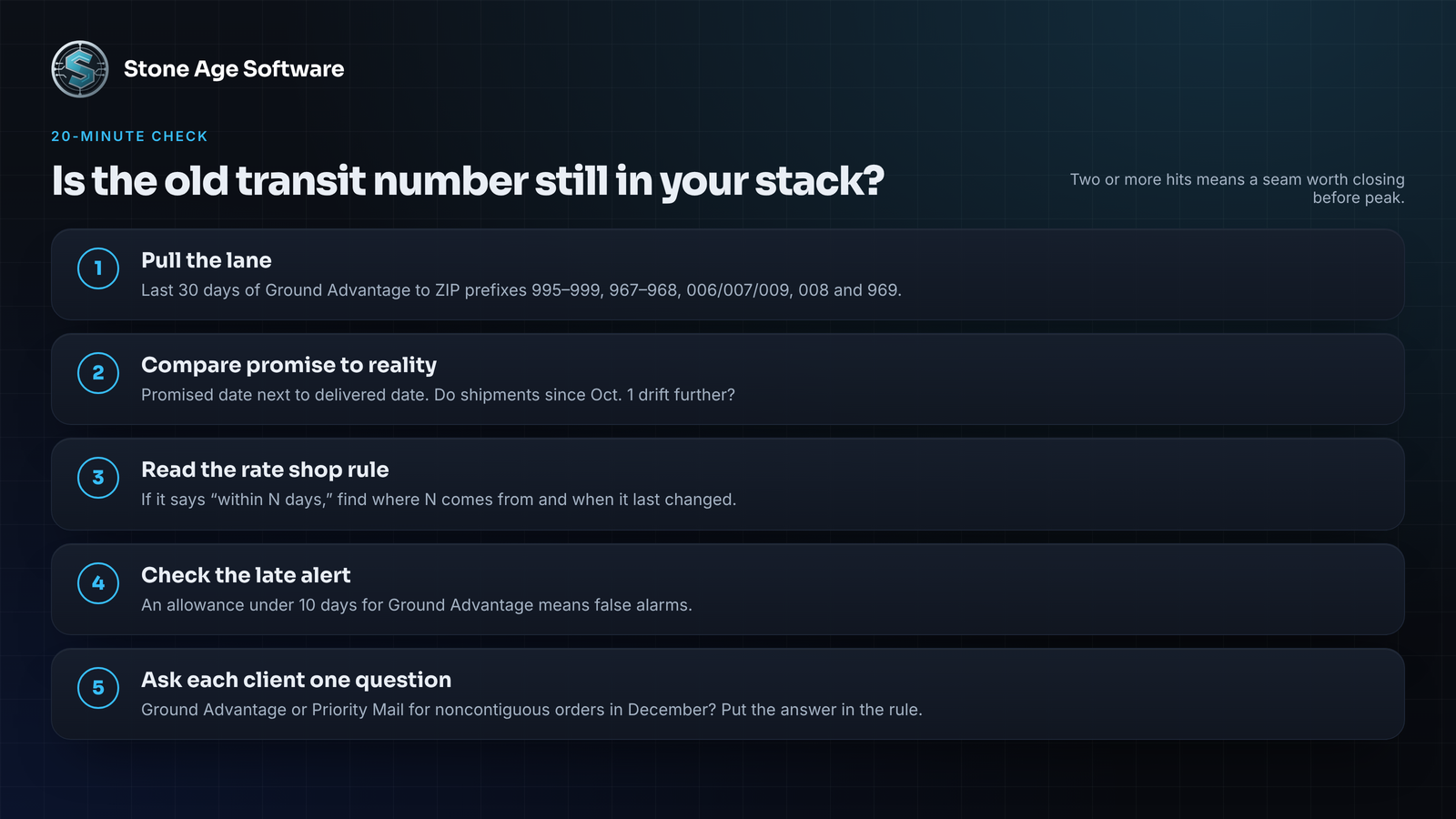Image resolution: width=1456 pixels, height=819 pixels.
Task: Select the 'Compare promise to reality' heading
Action: [x=288, y=365]
